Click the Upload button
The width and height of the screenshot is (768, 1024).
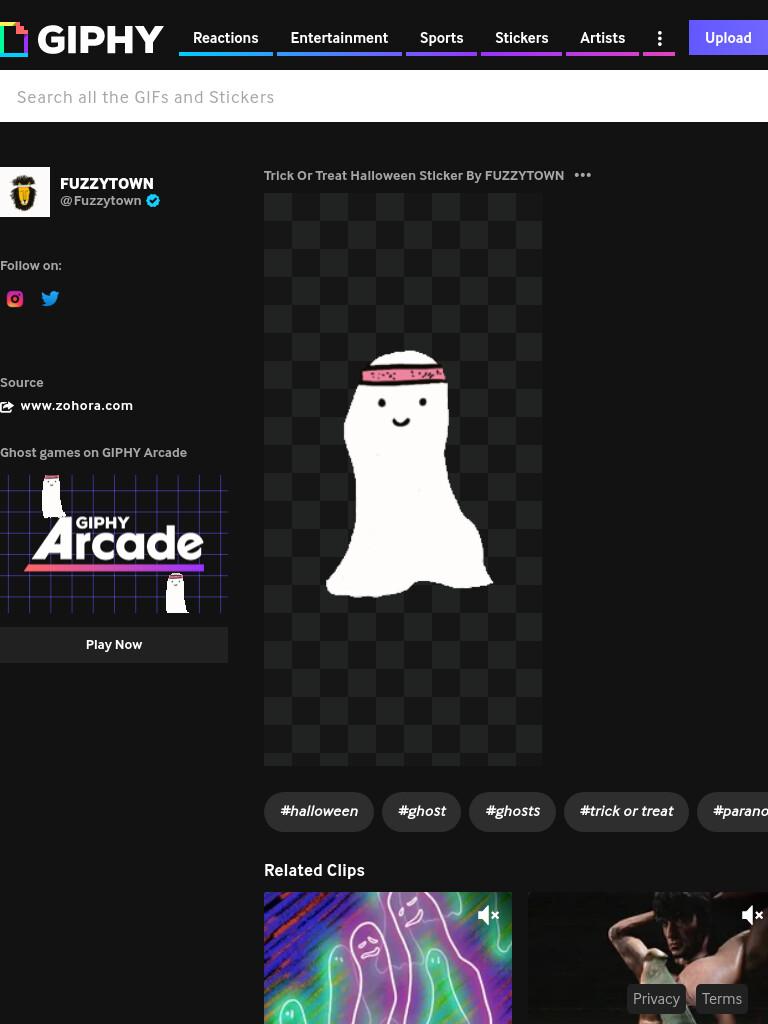(728, 38)
